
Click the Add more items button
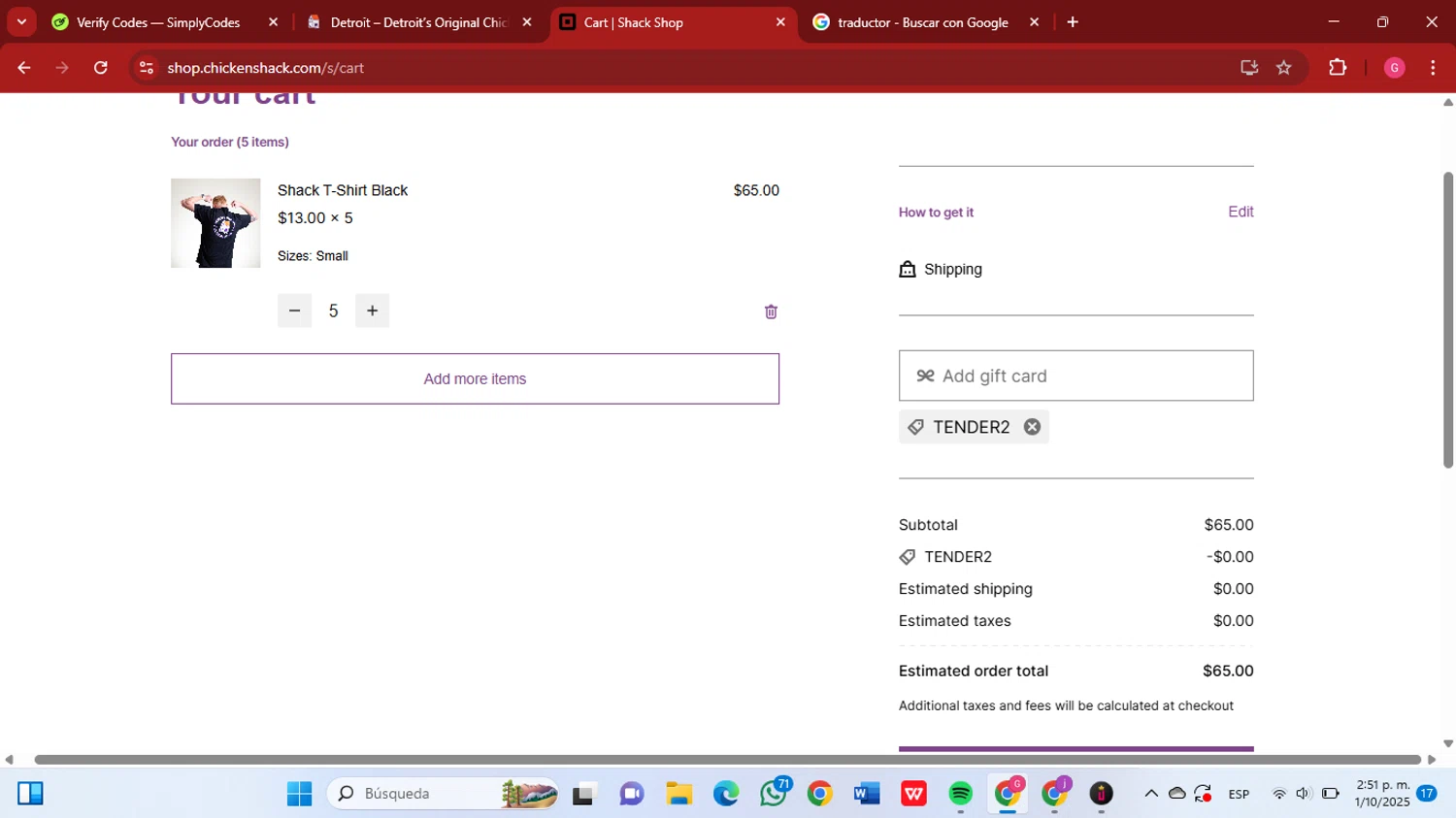pyautogui.click(x=475, y=378)
